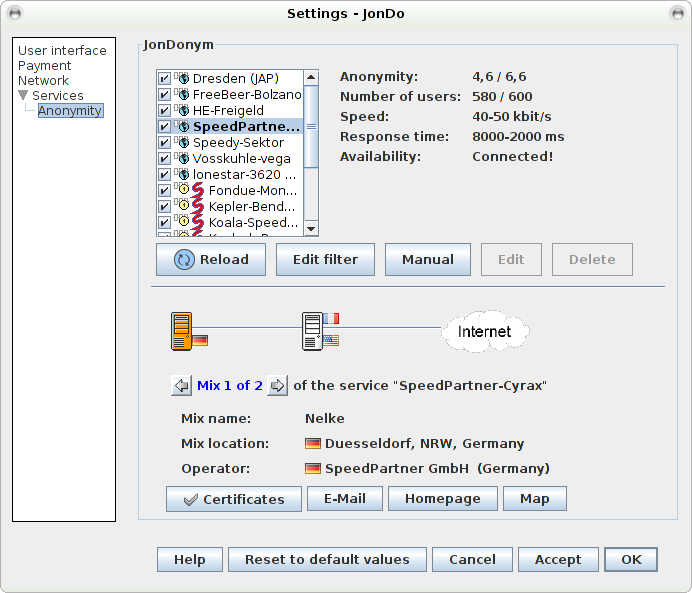Click the Help button
692x593 pixels.
[190, 559]
